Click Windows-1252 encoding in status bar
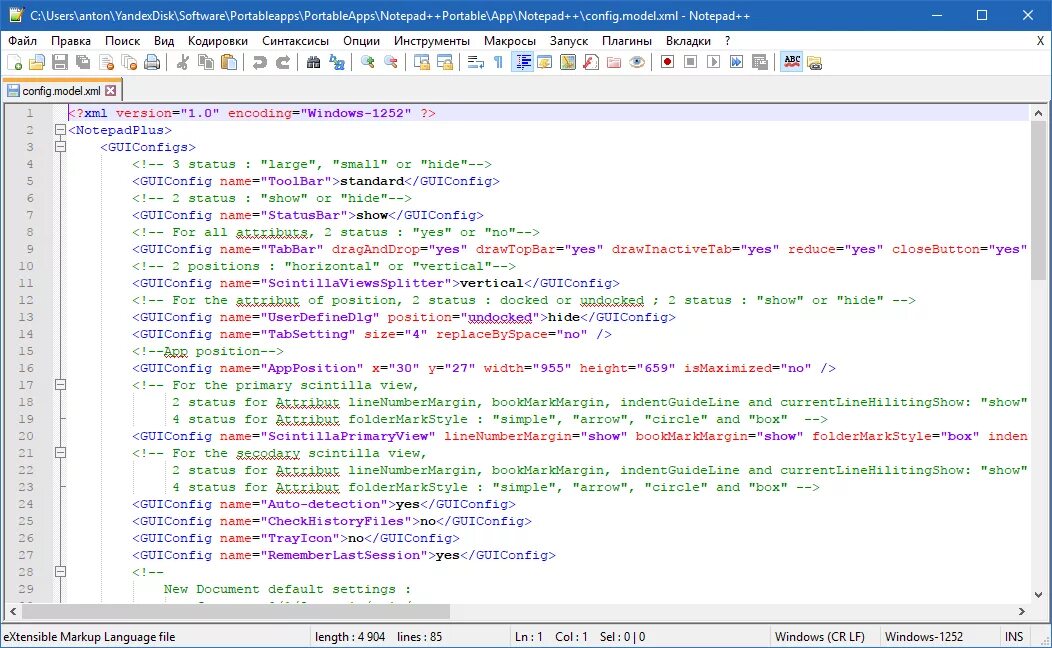Viewport: 1052px width, 648px height. point(925,637)
